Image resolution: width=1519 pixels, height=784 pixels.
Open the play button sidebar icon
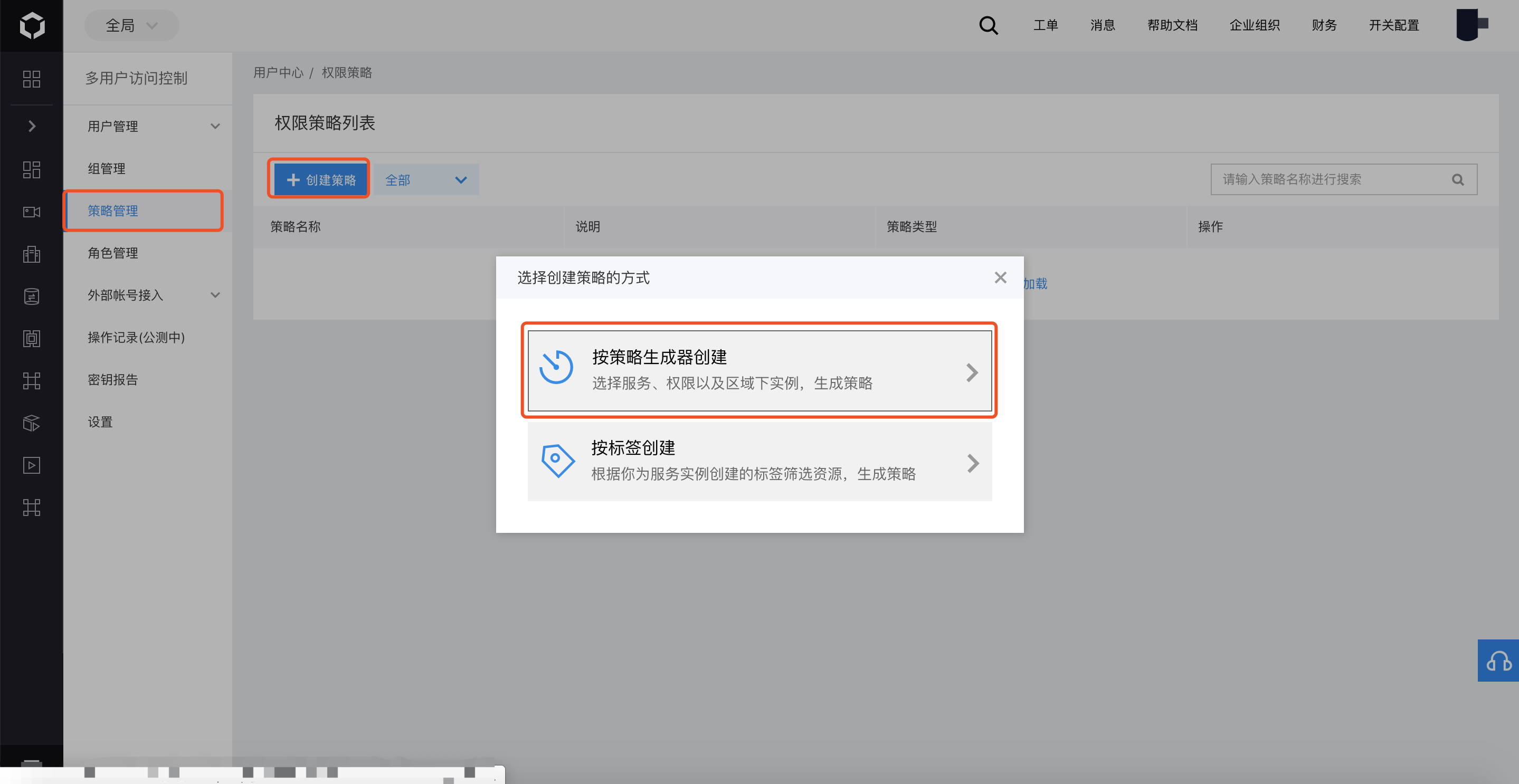pyautogui.click(x=31, y=465)
